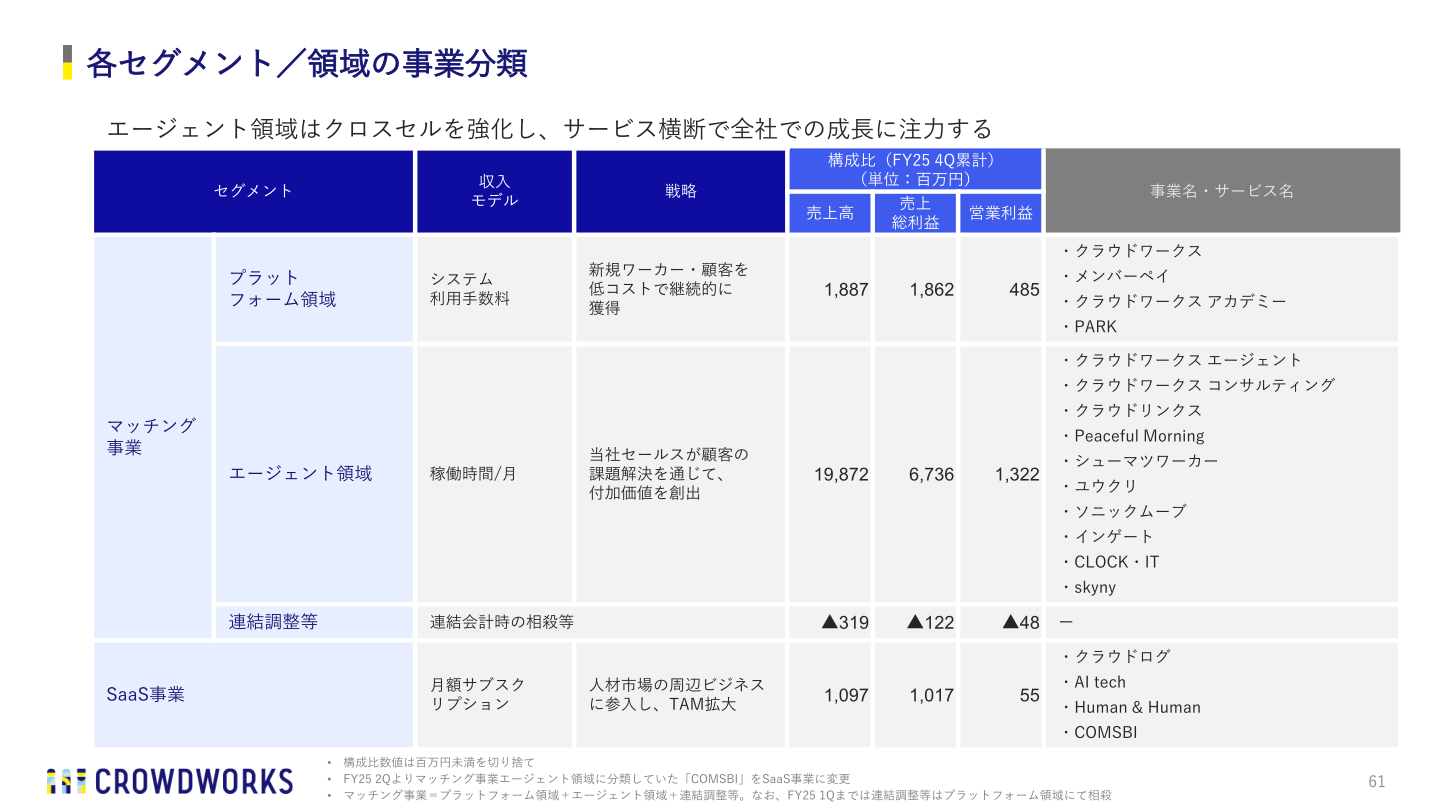1440x810 pixels.
Task: Click the service name Peaceful Morning
Action: click(1139, 436)
